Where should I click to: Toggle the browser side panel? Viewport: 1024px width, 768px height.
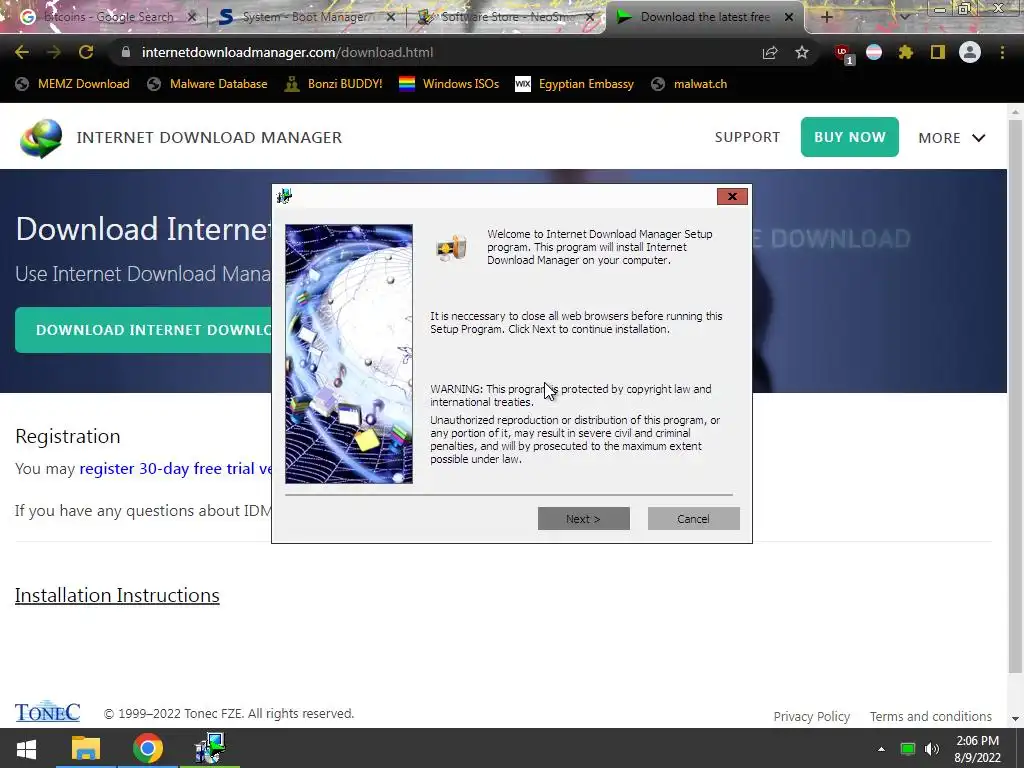point(938,52)
